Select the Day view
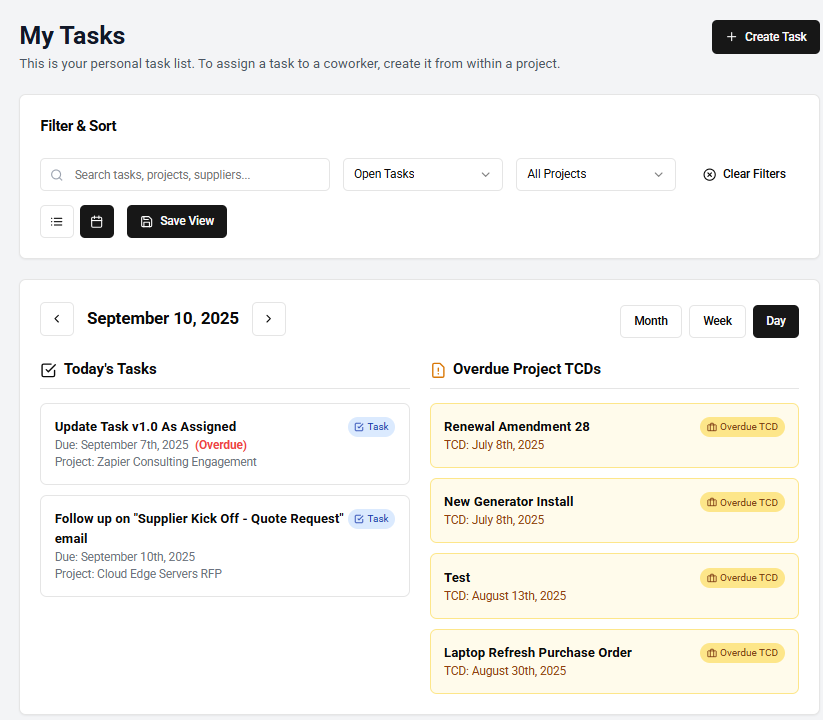 [x=776, y=321]
